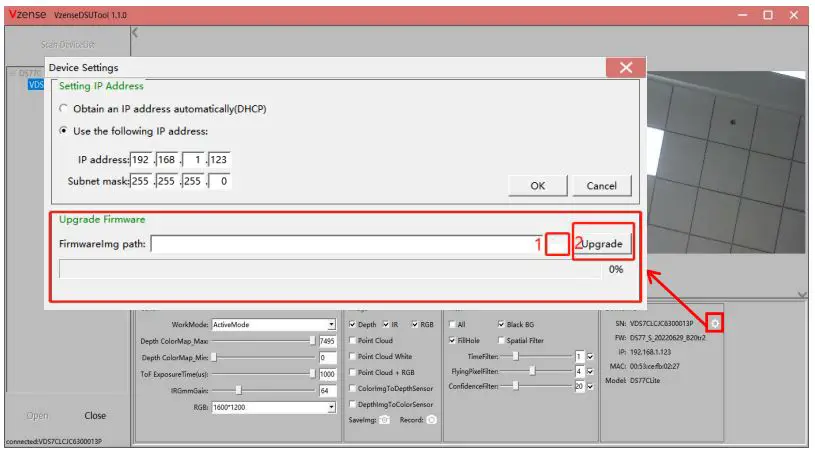
Task: Toggle the RGB stream checkbox
Action: click(415, 325)
